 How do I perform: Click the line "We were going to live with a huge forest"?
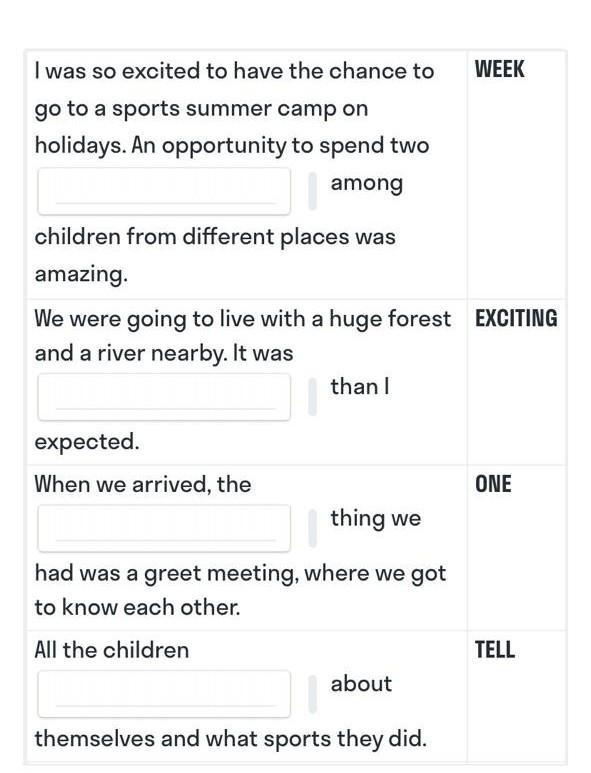tap(242, 319)
